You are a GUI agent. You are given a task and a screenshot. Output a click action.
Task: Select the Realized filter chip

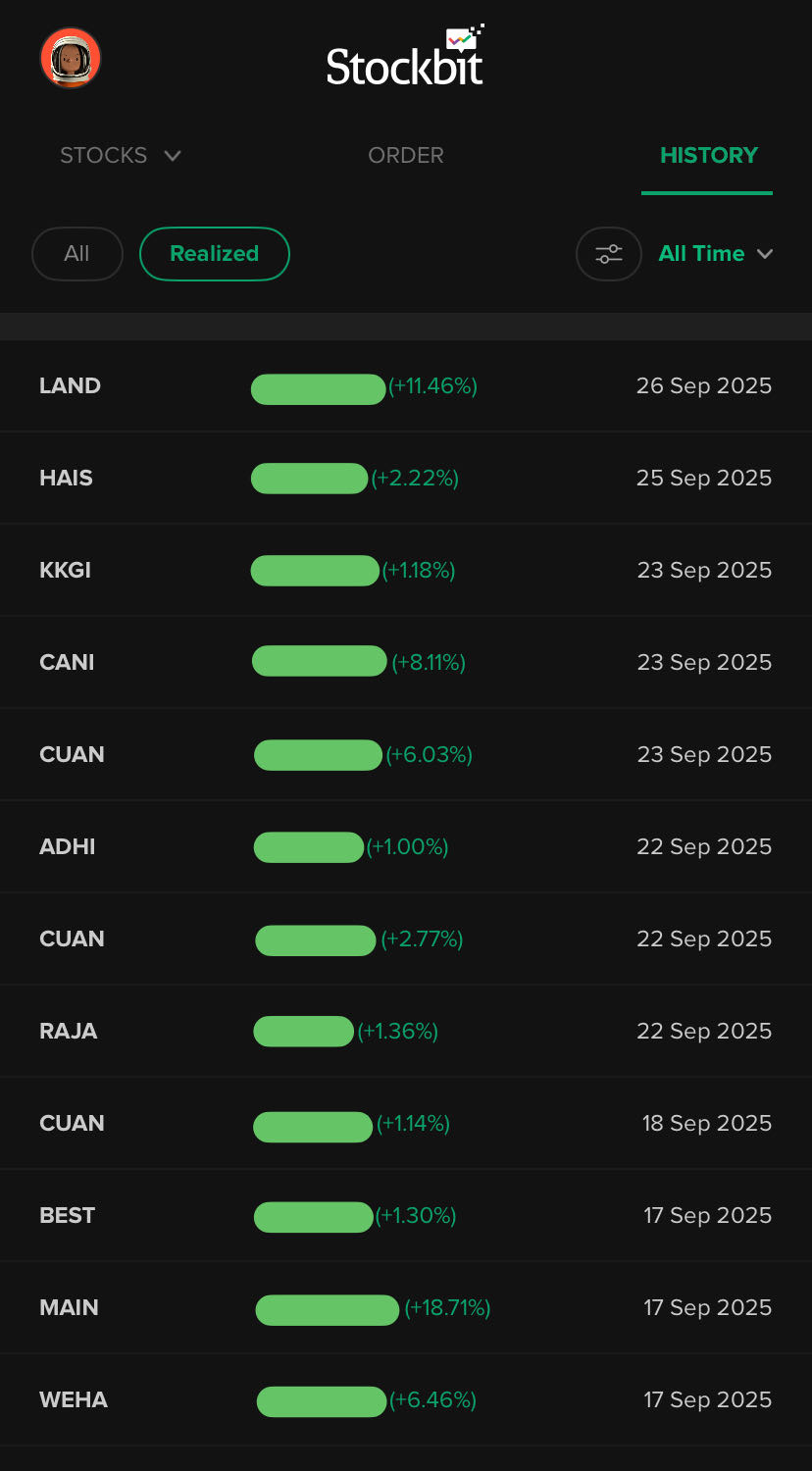(x=214, y=254)
